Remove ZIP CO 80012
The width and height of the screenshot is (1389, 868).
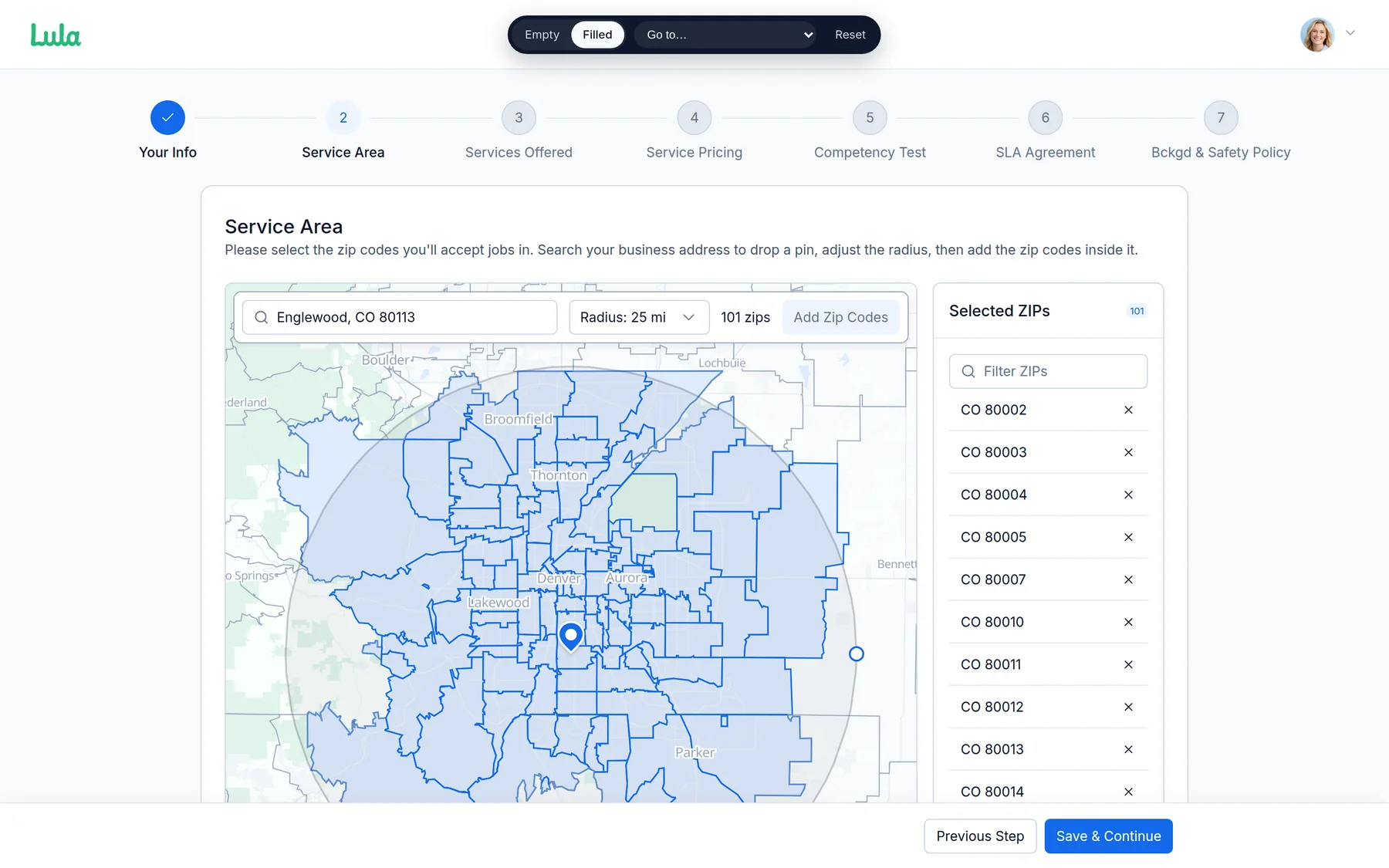[1128, 707]
